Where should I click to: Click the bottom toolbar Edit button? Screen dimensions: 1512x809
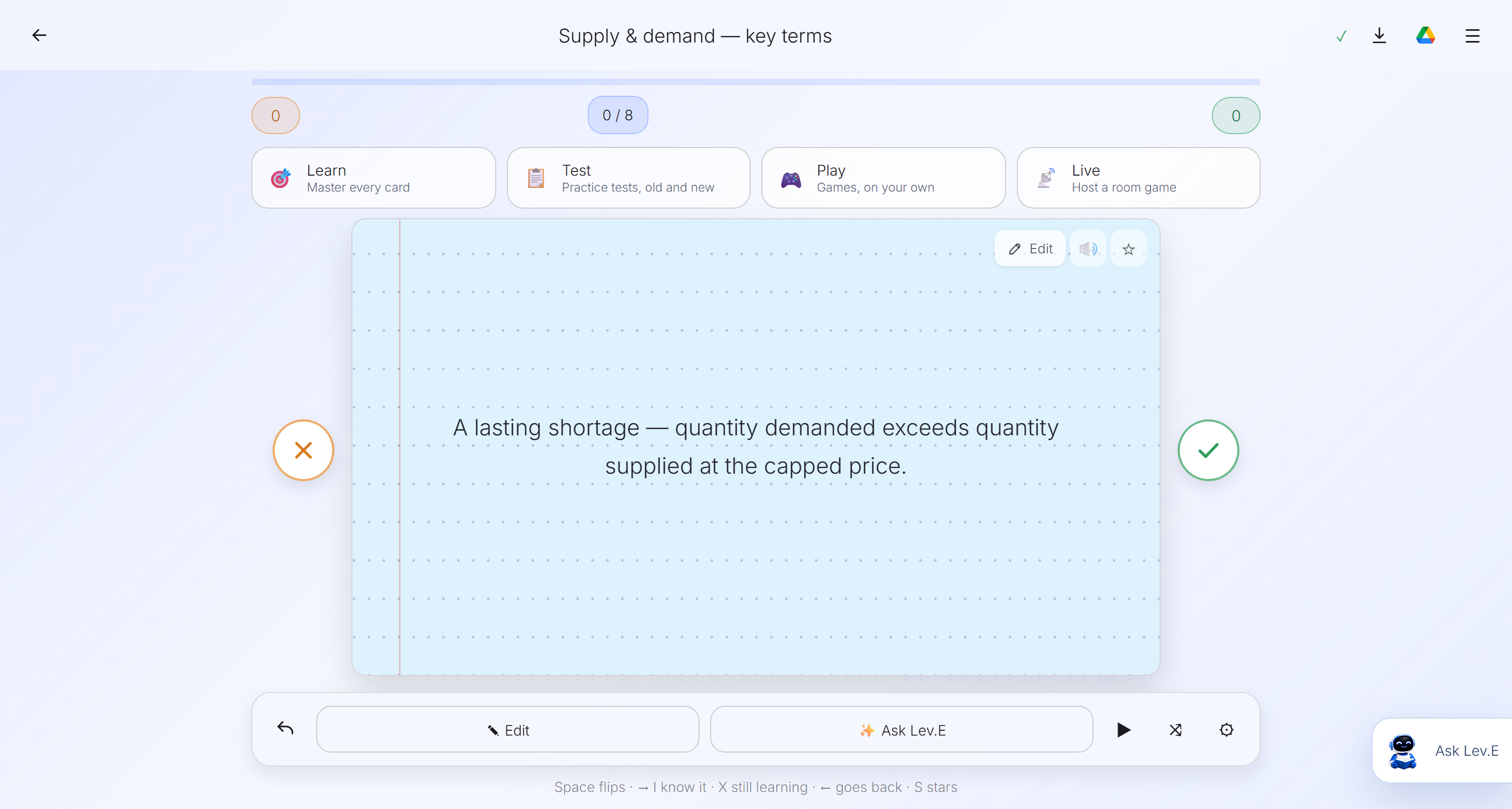coord(508,730)
